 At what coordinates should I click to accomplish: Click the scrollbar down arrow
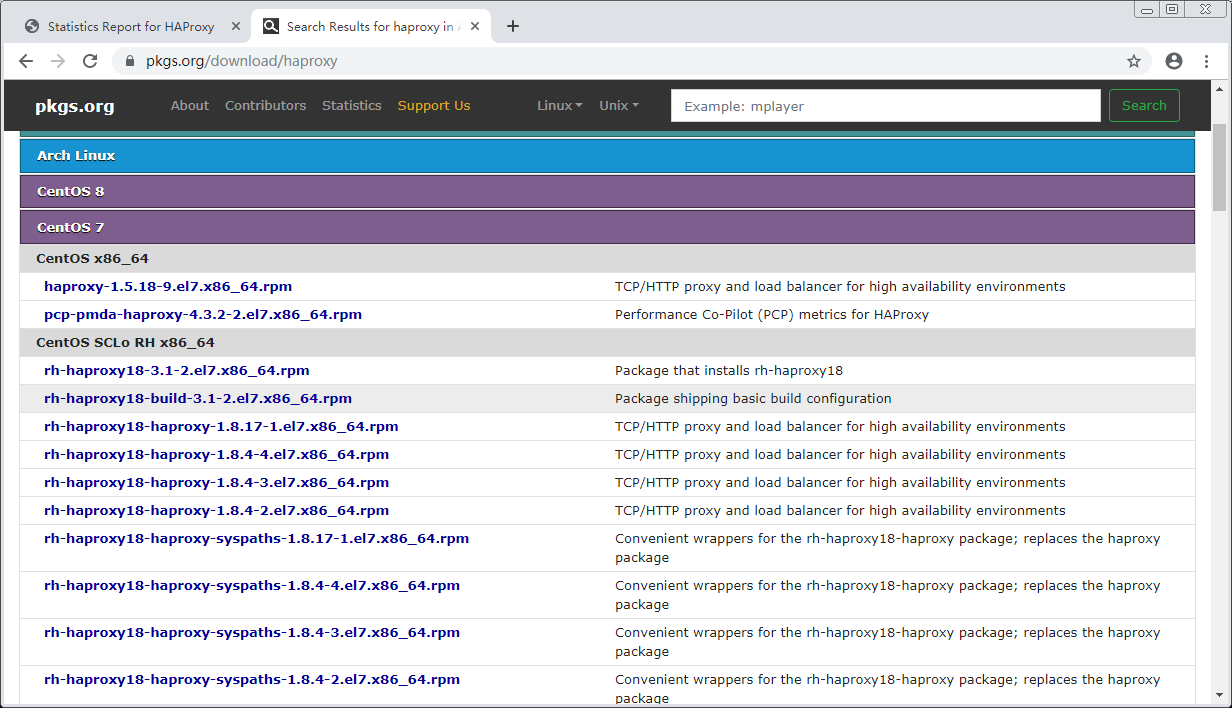pyautogui.click(x=1219, y=696)
